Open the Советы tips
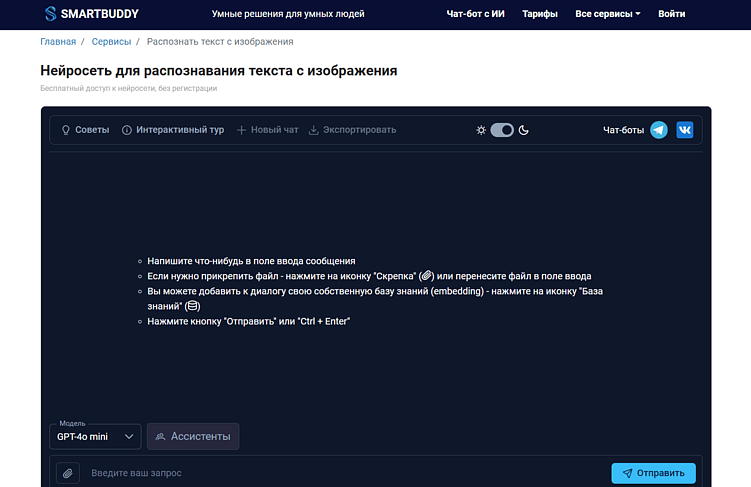This screenshot has height=487, width=751. (x=85, y=130)
